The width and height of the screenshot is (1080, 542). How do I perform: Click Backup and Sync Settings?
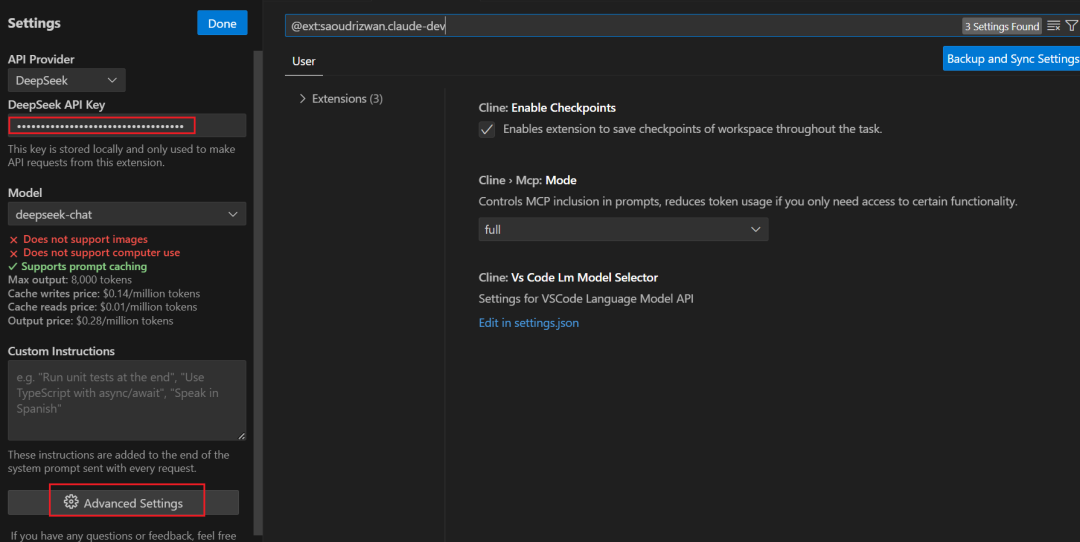(x=1012, y=59)
